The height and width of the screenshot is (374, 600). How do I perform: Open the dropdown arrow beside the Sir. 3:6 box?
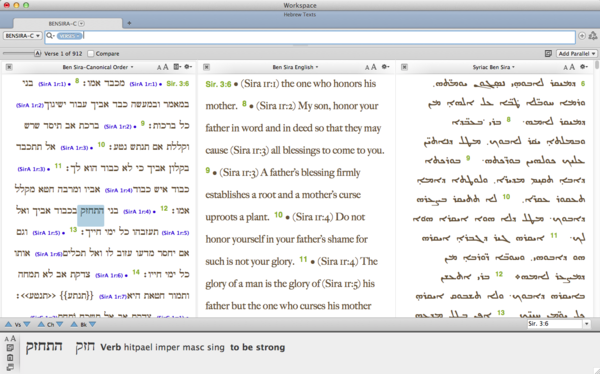pyautogui.click(x=586, y=324)
